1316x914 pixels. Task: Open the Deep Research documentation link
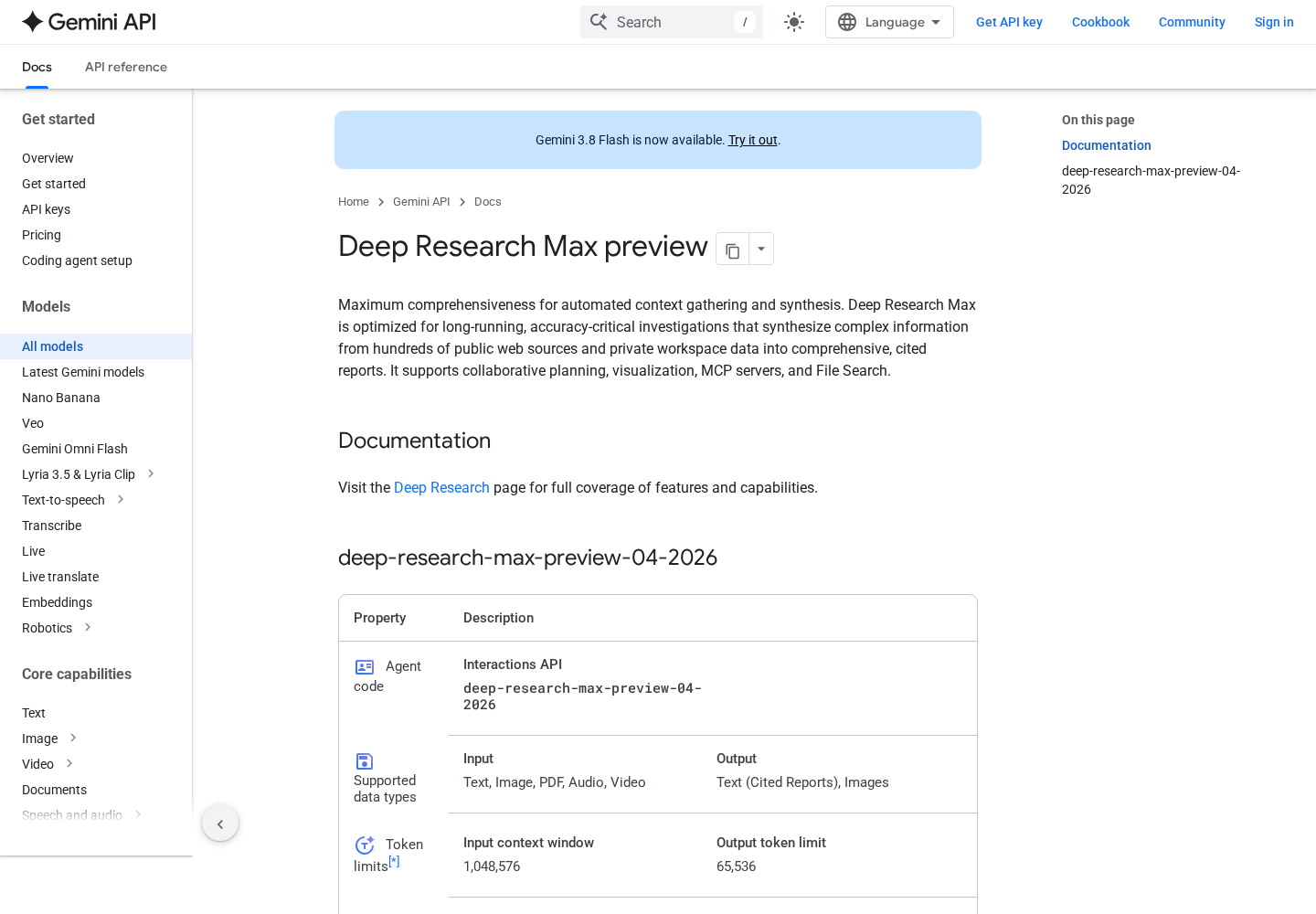pos(441,488)
